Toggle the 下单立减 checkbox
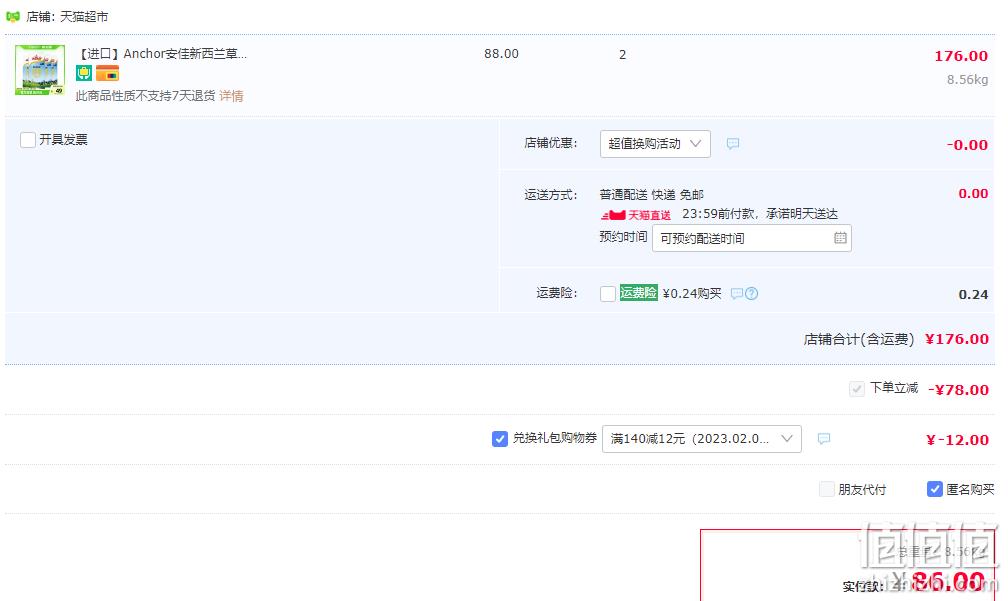The image size is (1008, 601). pyautogui.click(x=856, y=389)
